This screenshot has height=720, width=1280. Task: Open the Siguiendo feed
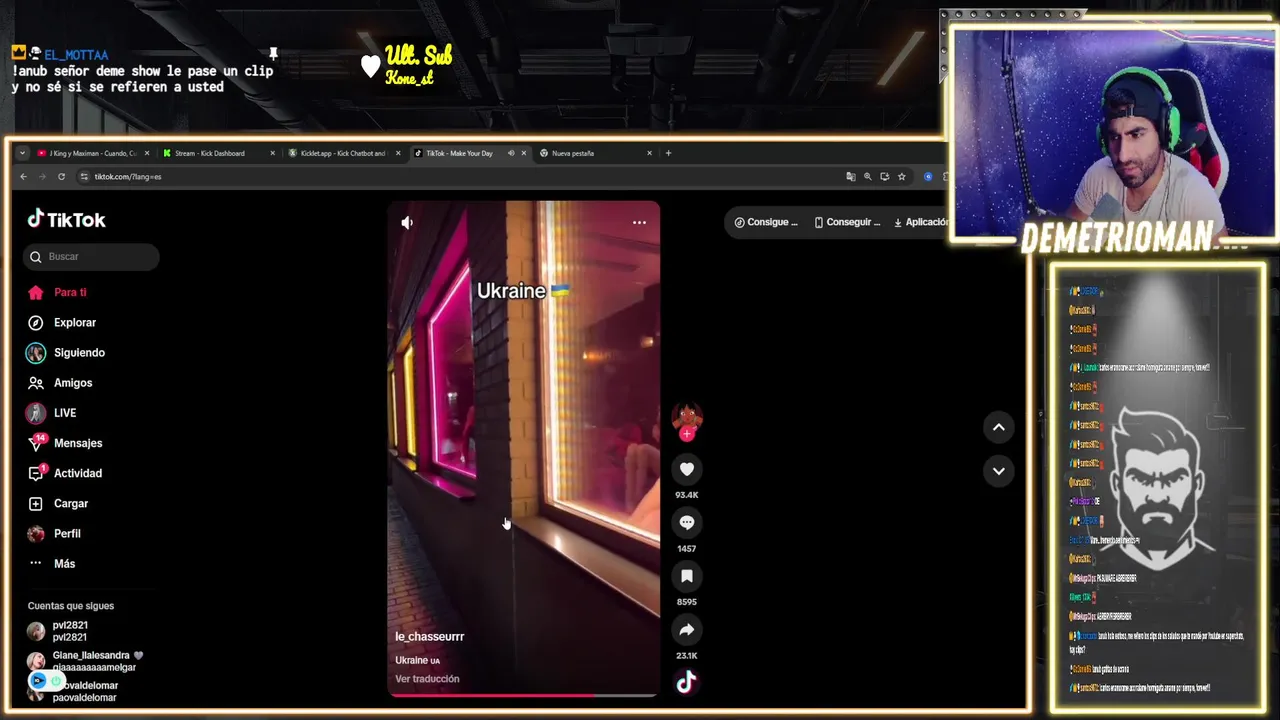coord(65,352)
